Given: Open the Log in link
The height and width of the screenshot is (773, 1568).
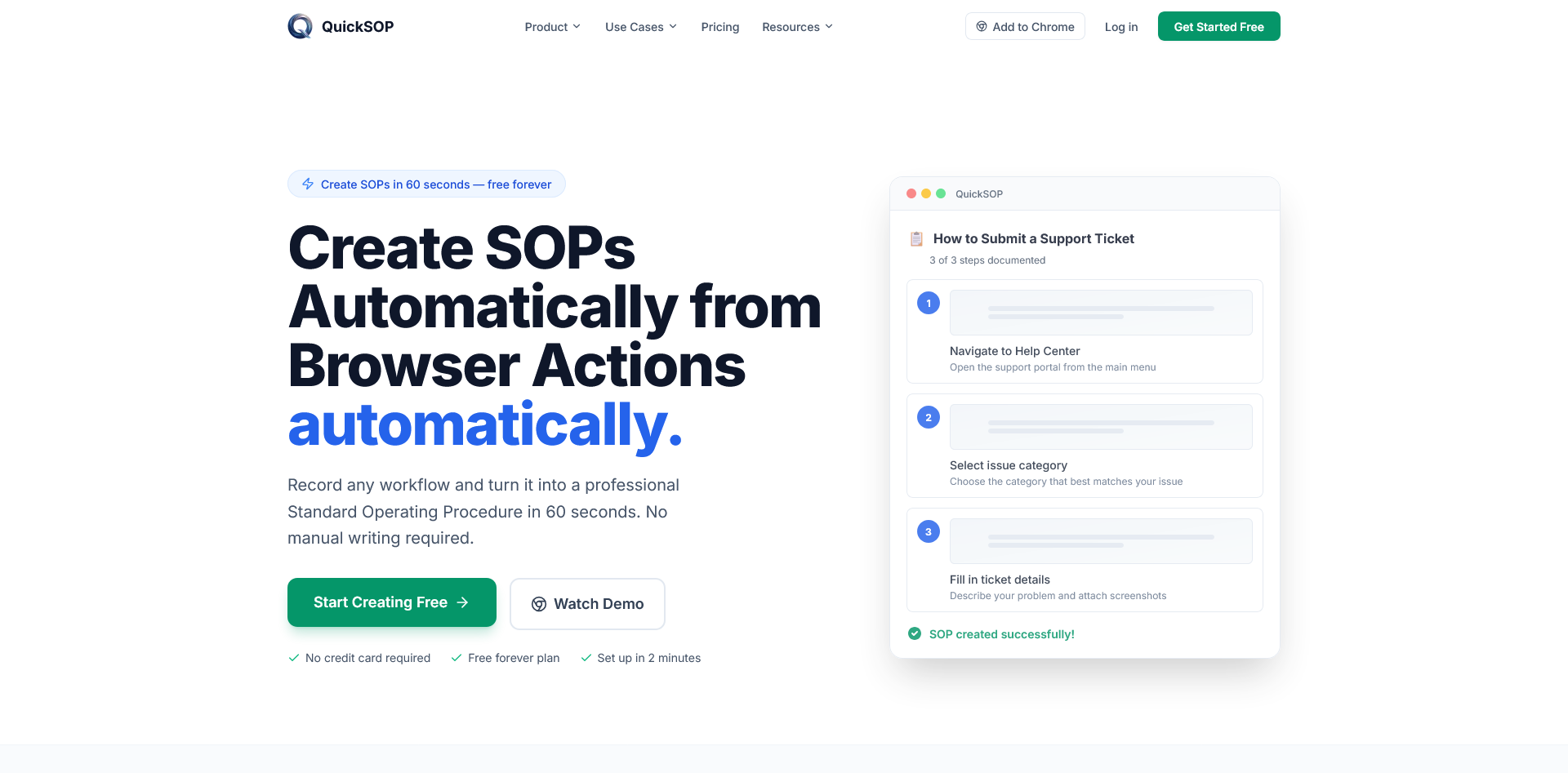Looking at the screenshot, I should point(1121,27).
